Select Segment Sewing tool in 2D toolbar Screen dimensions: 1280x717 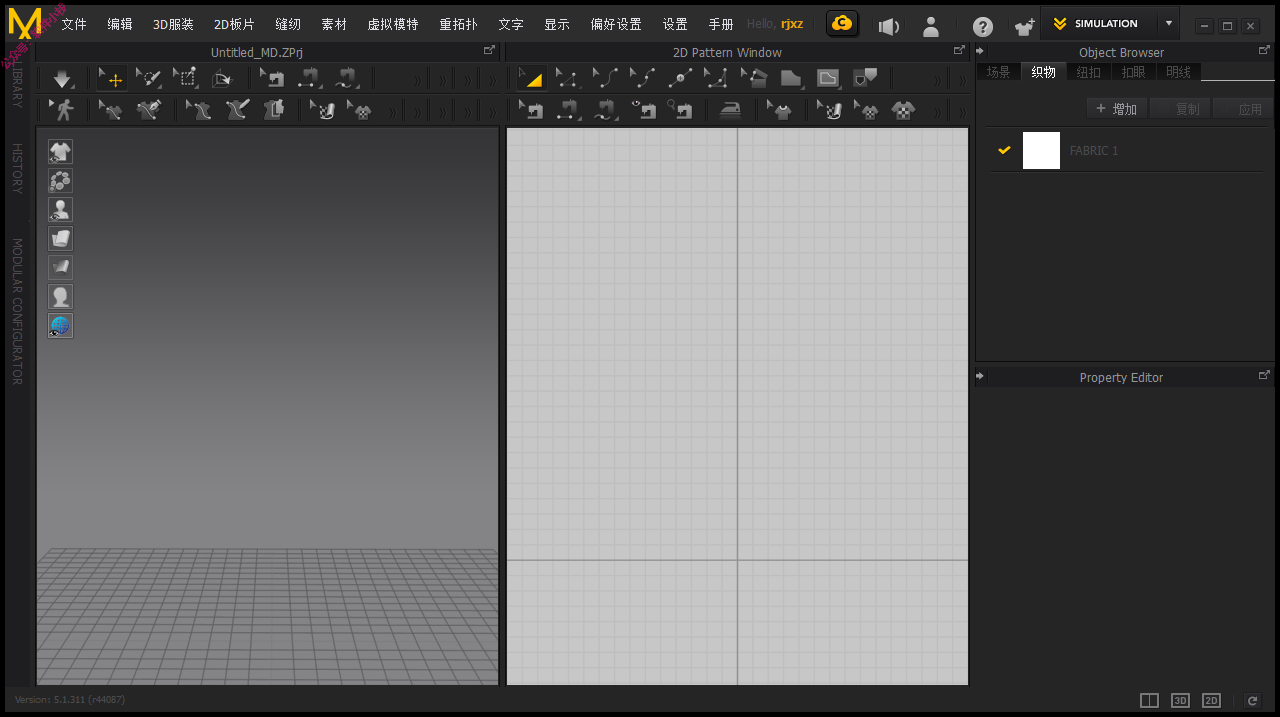pos(568,110)
